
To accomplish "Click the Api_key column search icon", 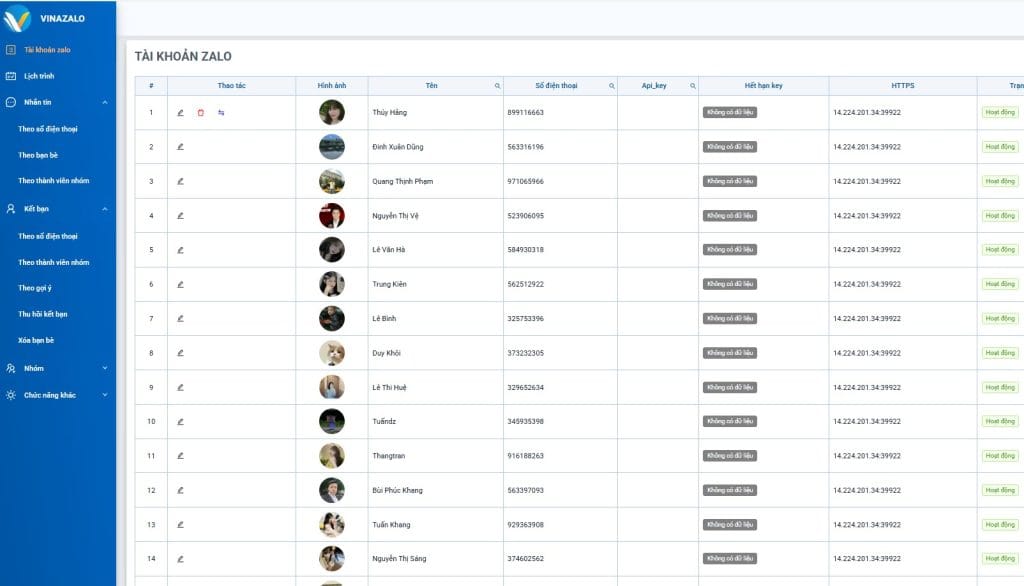I will click(x=692, y=86).
